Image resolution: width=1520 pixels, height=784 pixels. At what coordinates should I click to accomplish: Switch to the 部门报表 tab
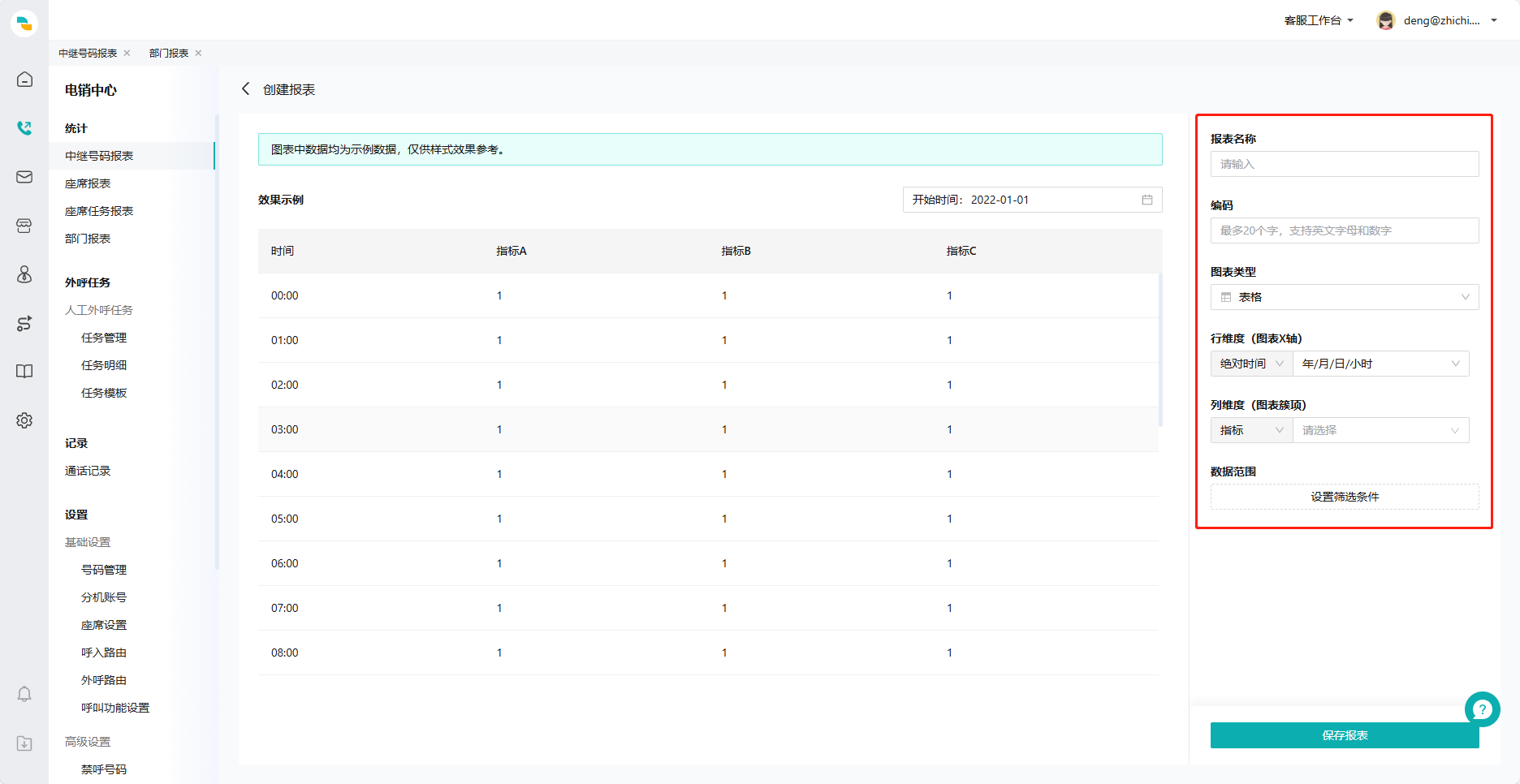(x=169, y=53)
